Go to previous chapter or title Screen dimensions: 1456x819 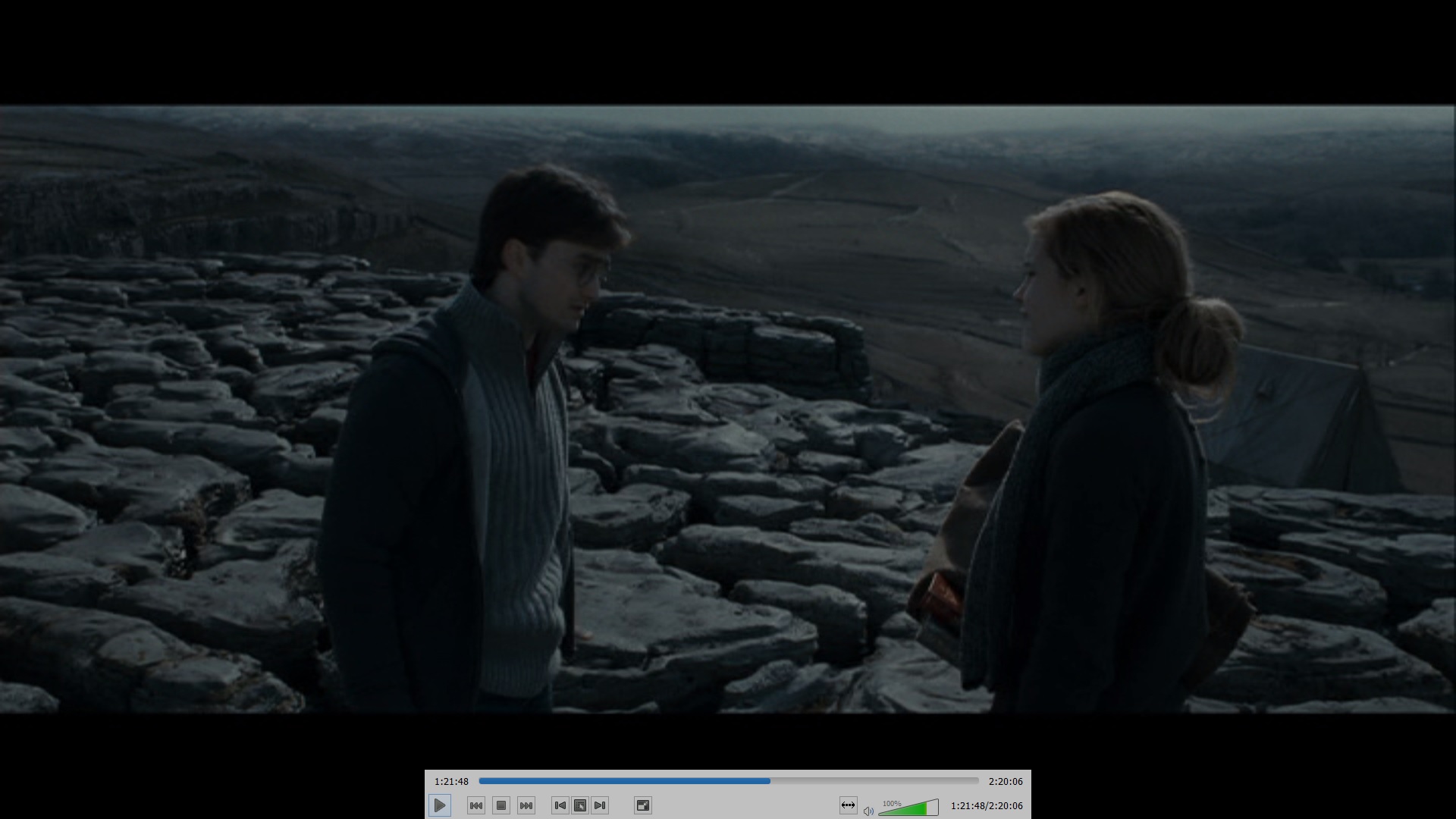coord(560,805)
